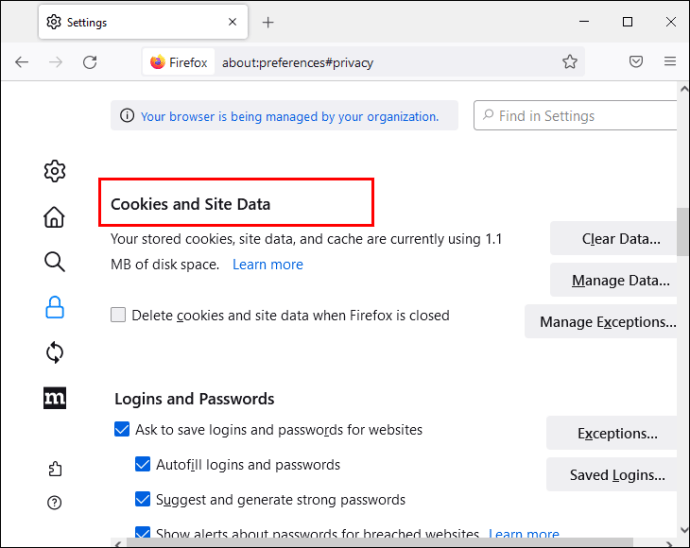Open Sync settings icon in sidebar
Image resolution: width=690 pixels, height=548 pixels.
[55, 353]
